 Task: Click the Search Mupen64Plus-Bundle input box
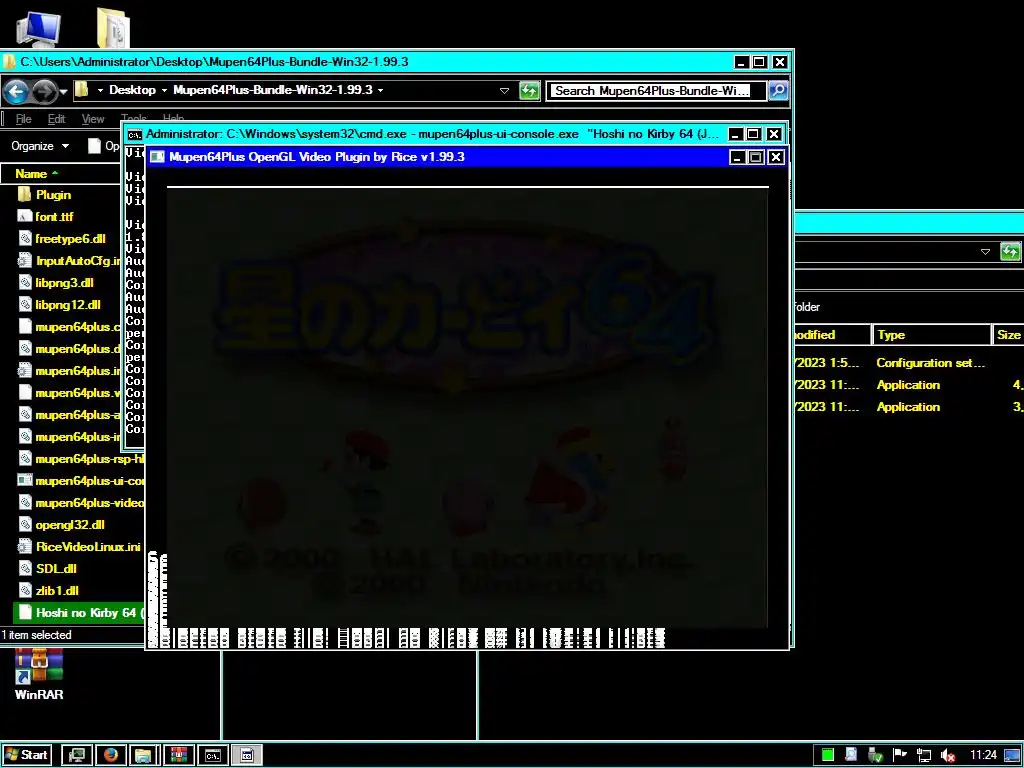click(x=656, y=91)
